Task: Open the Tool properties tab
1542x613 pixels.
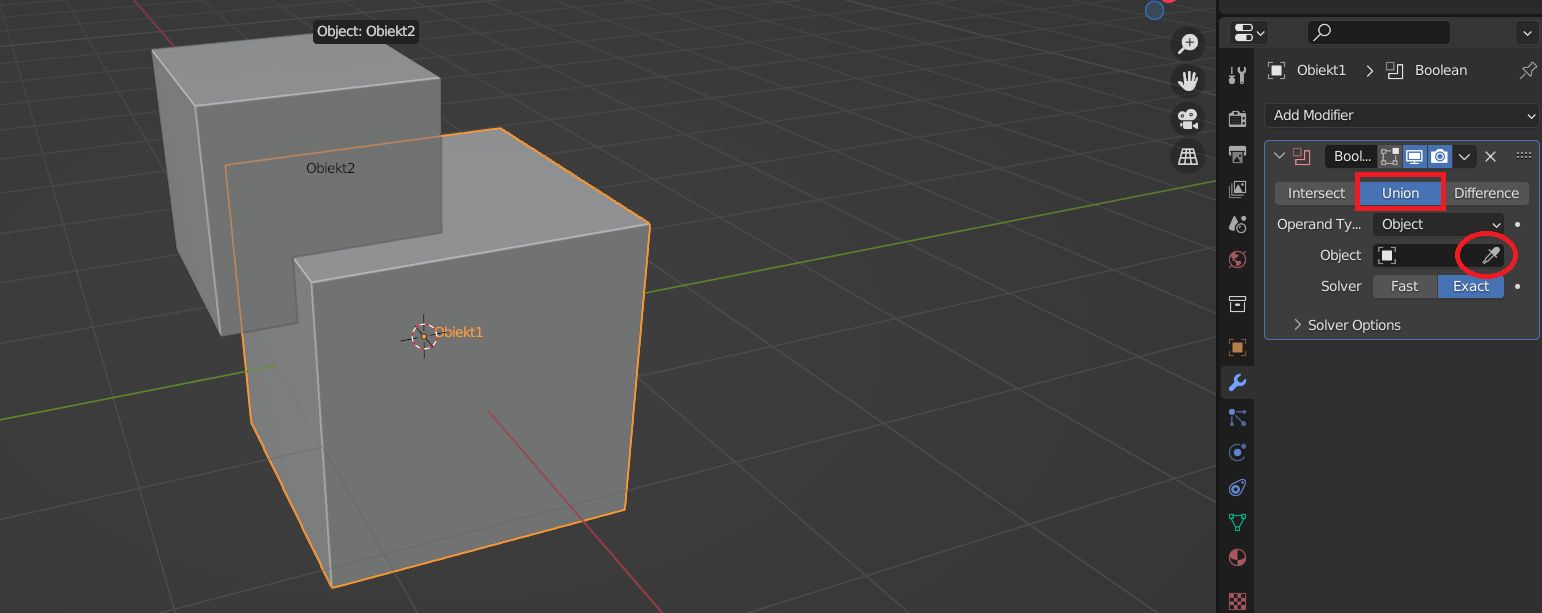Action: [1237, 75]
